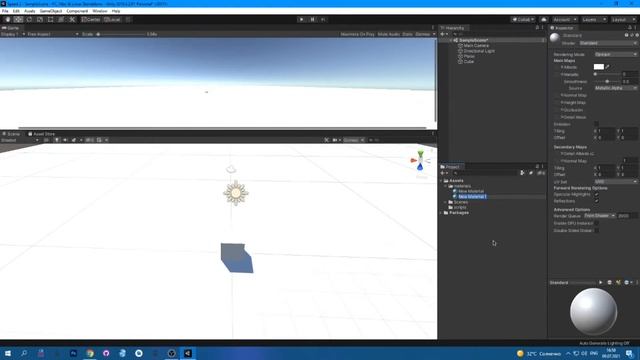Open the Account dropdown
The width and height of the screenshot is (640, 360).
564,20
